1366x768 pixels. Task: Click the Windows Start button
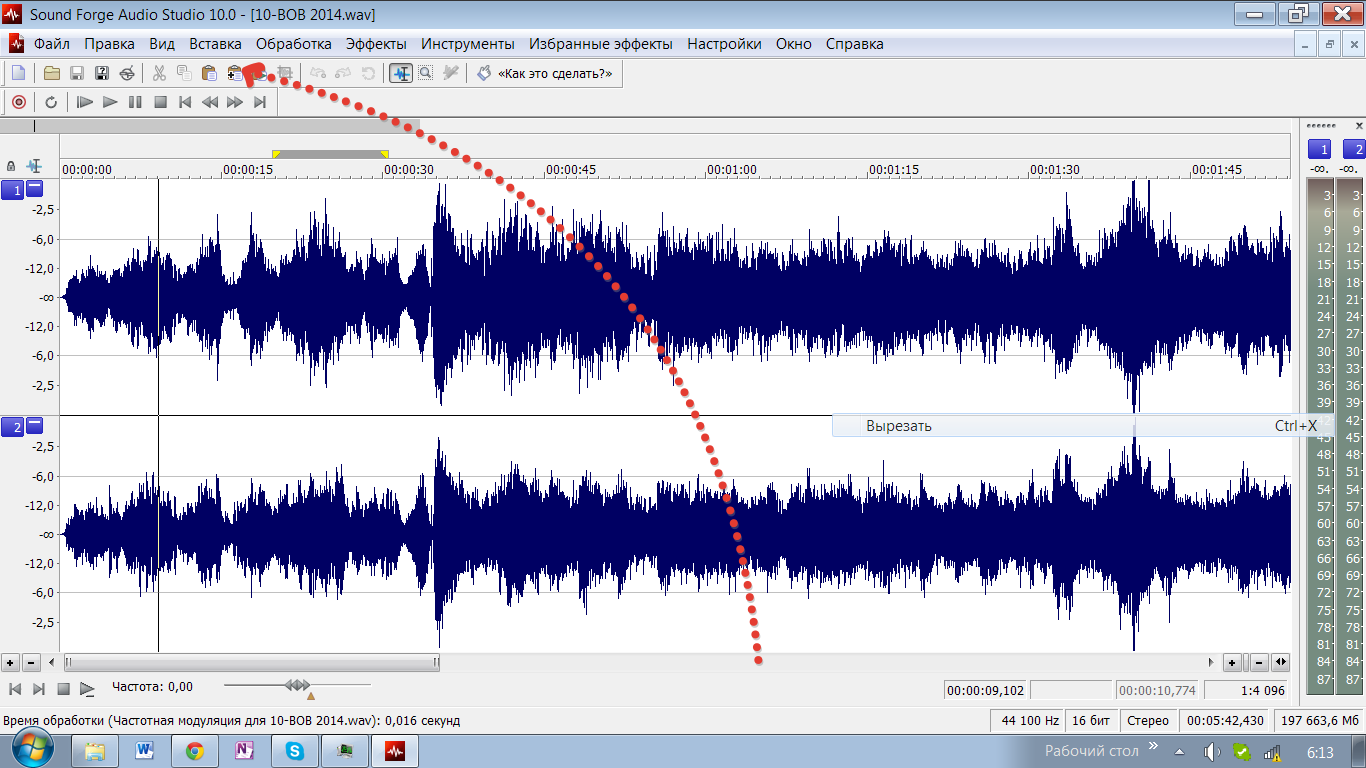33,750
